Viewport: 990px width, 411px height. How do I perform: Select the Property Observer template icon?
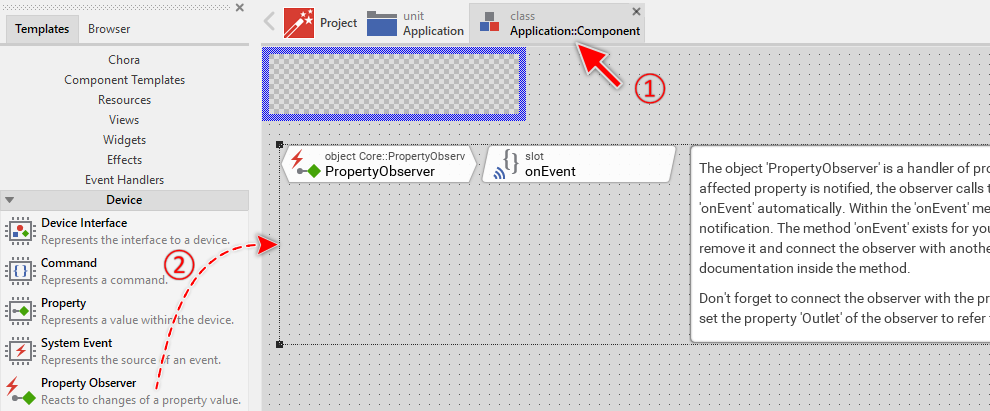(20, 391)
